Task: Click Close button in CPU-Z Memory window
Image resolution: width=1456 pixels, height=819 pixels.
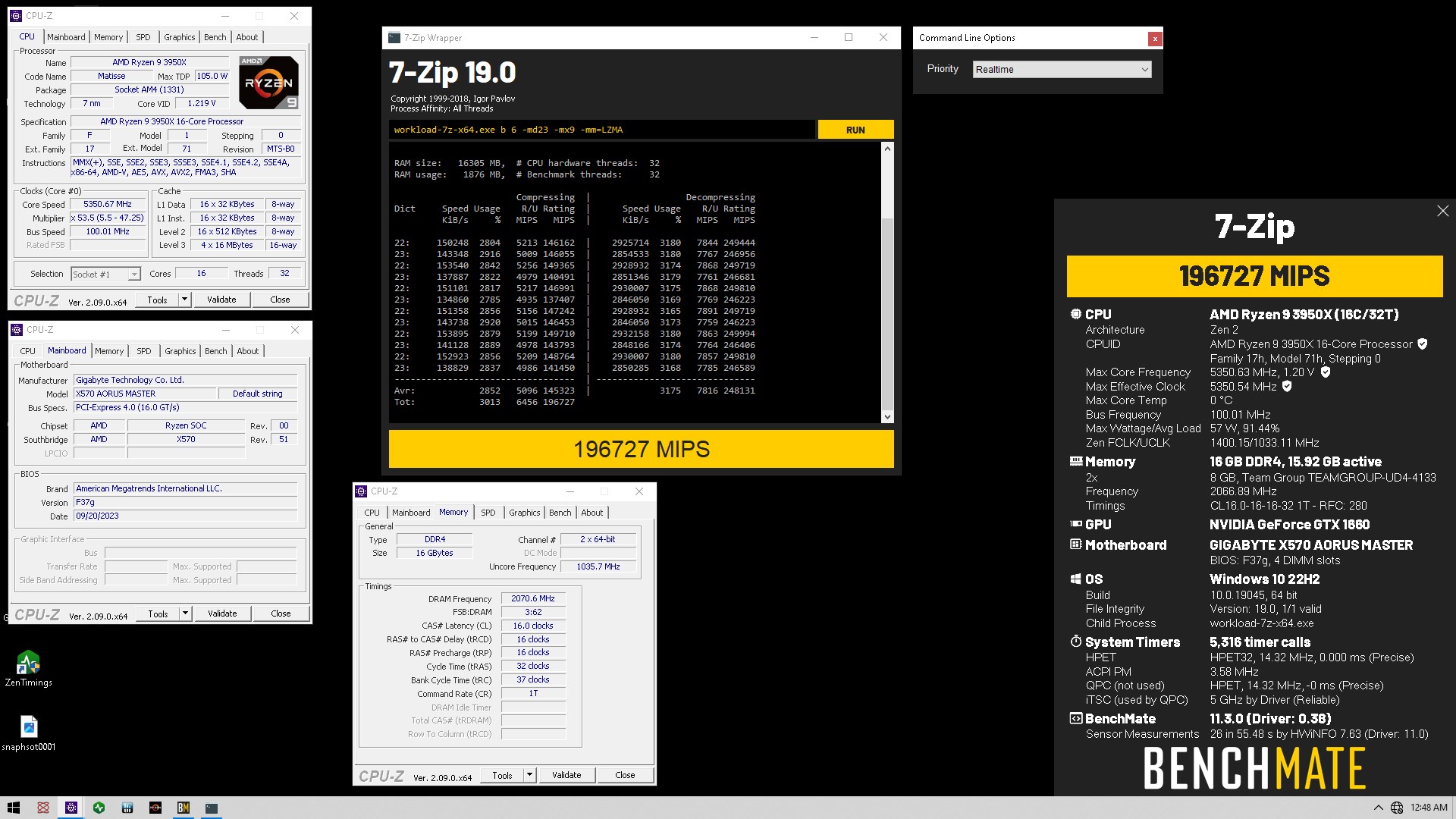Action: point(625,775)
